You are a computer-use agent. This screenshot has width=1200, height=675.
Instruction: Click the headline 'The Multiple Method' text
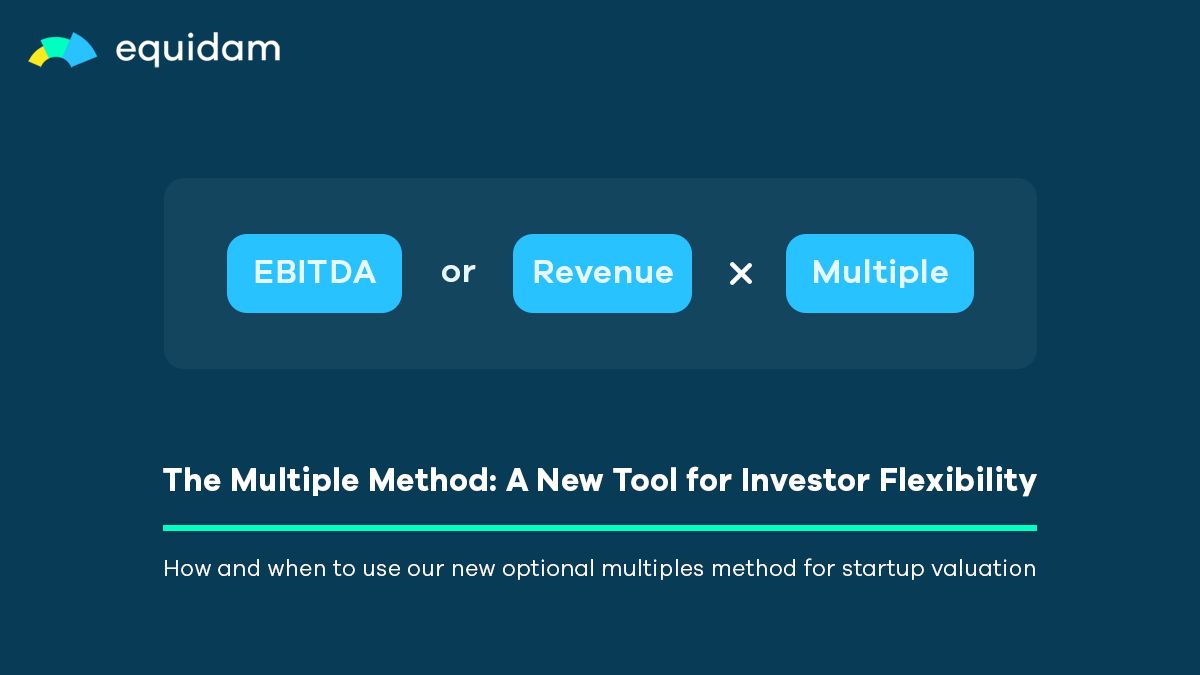tap(331, 480)
